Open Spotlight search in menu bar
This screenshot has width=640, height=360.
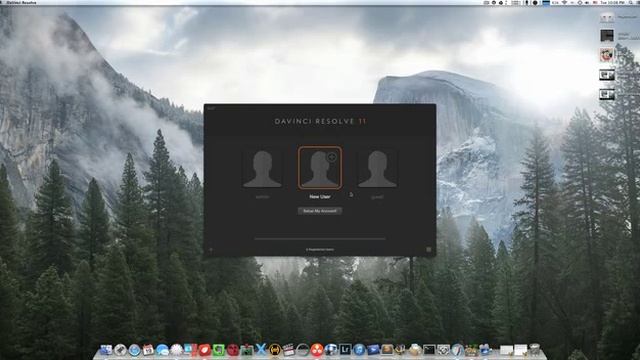click(631, 2)
